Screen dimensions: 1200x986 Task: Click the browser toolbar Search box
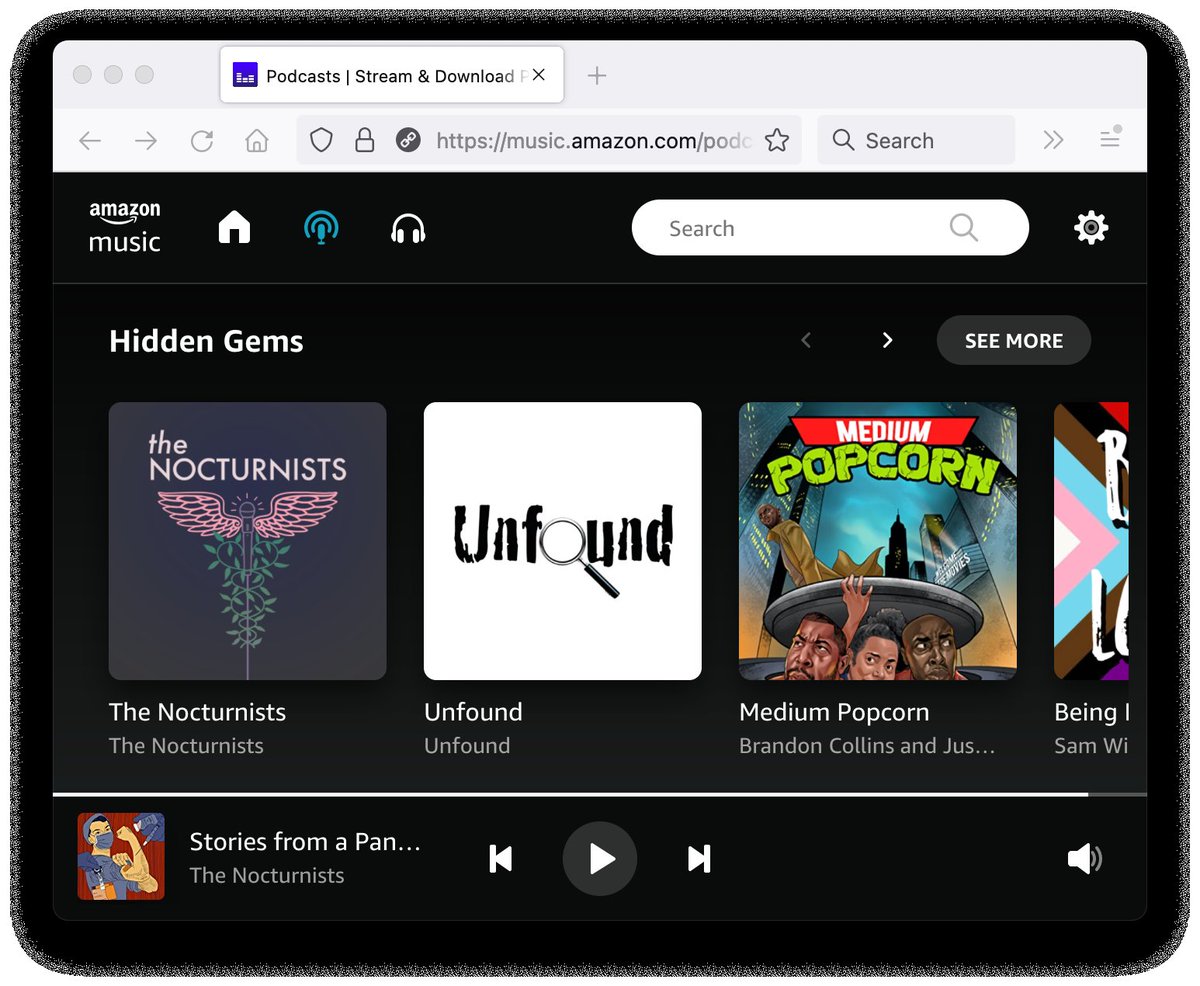(x=916, y=141)
